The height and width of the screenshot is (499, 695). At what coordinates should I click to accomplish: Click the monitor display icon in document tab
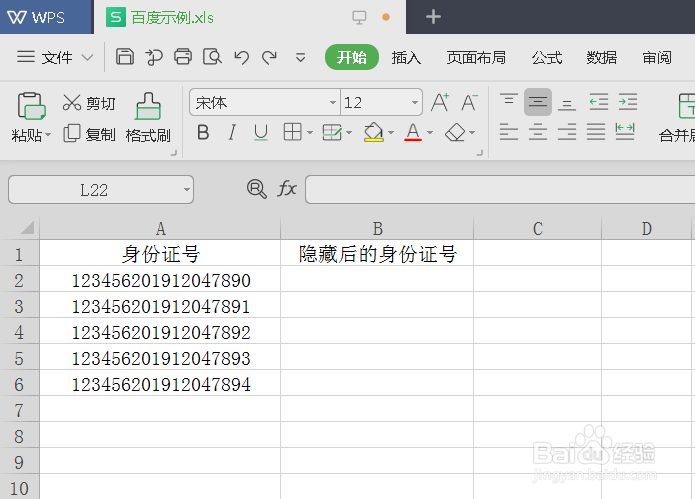click(x=359, y=17)
